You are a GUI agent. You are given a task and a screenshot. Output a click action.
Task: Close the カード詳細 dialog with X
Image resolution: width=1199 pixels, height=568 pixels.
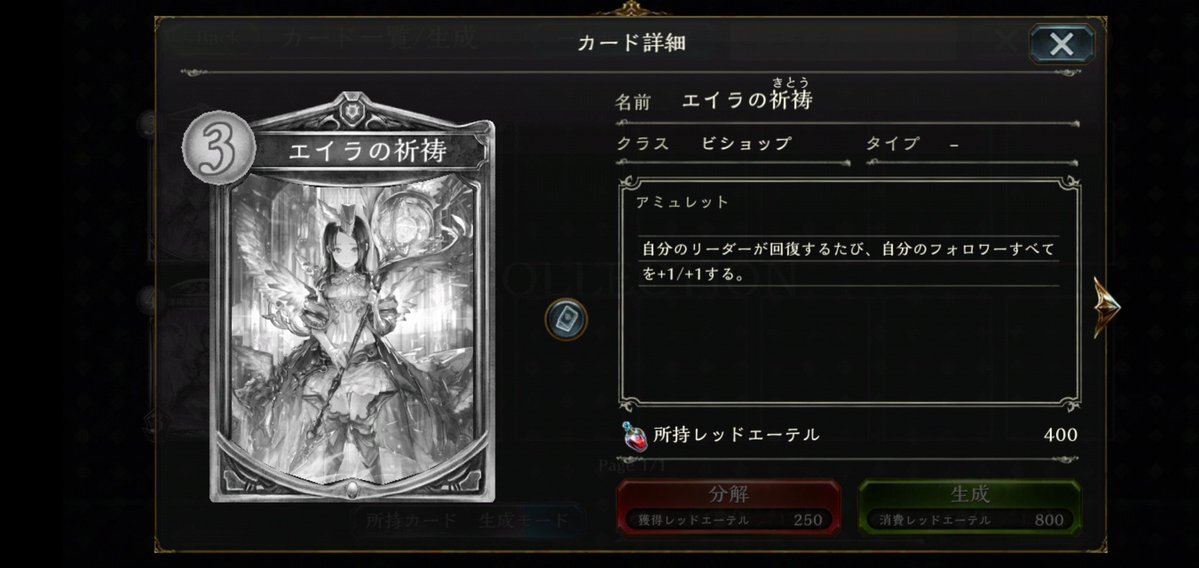(x=1061, y=44)
